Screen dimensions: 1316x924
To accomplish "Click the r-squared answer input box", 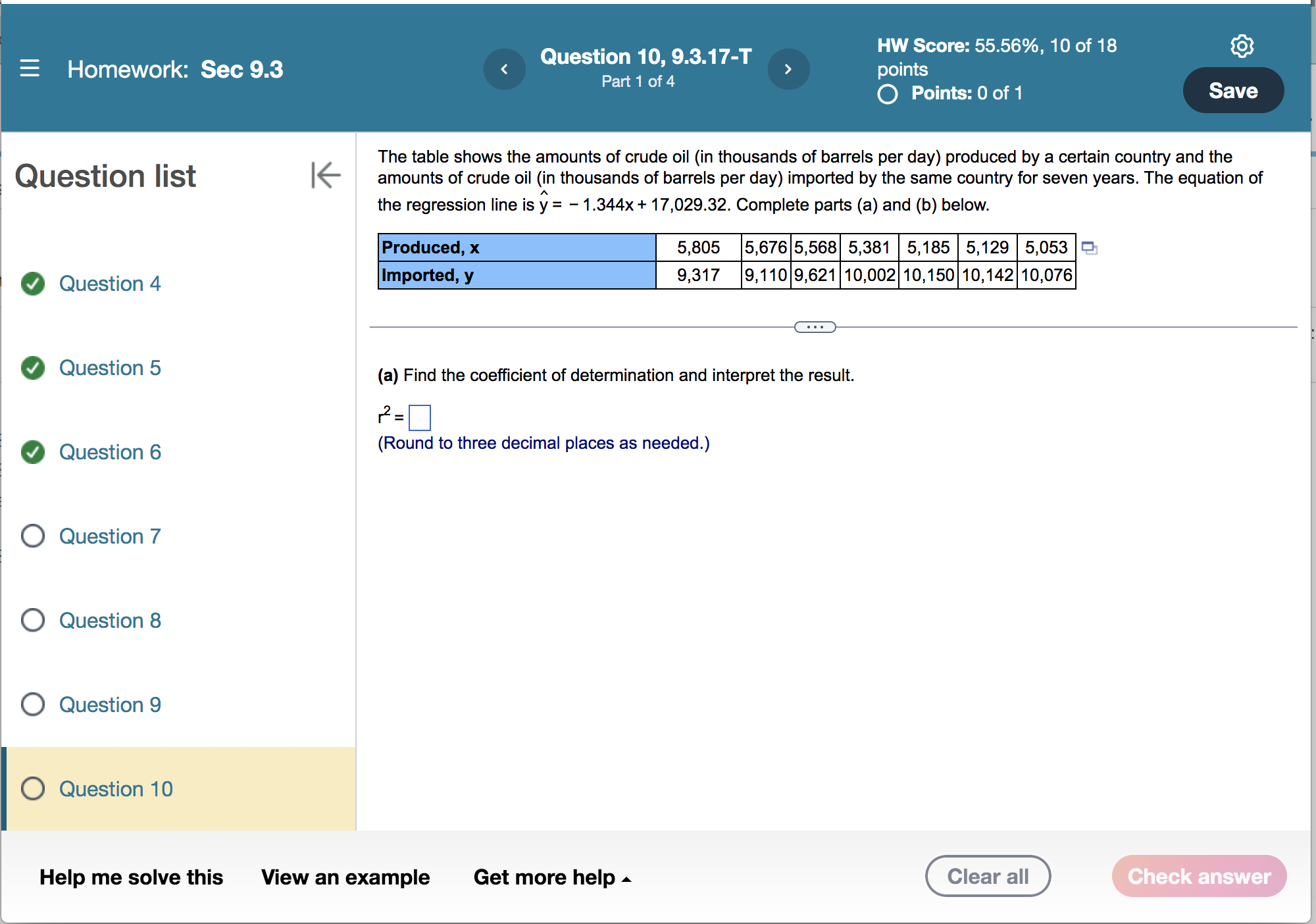I will coord(419,418).
